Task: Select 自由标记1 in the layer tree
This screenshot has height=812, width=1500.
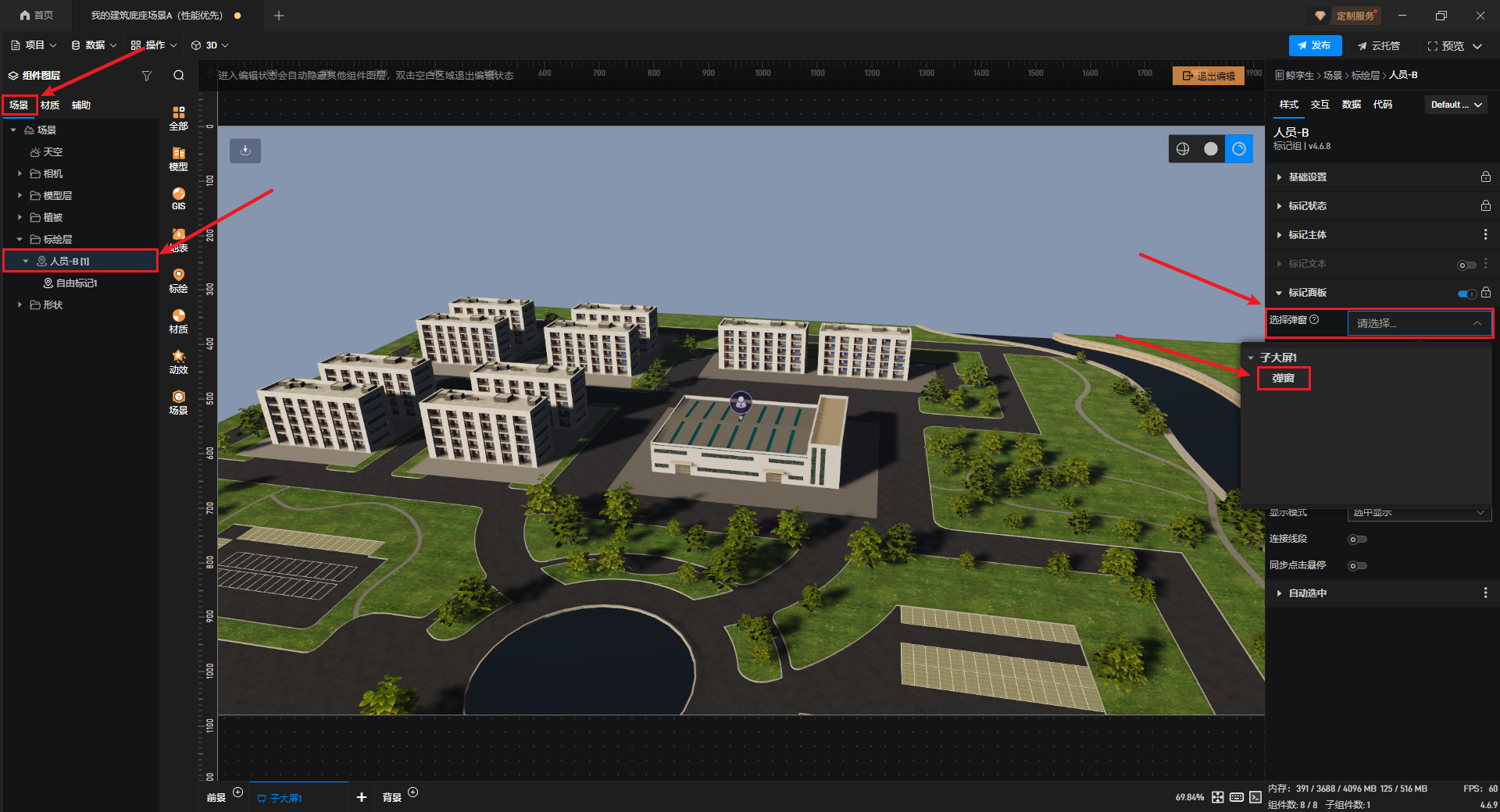Action: click(x=77, y=283)
